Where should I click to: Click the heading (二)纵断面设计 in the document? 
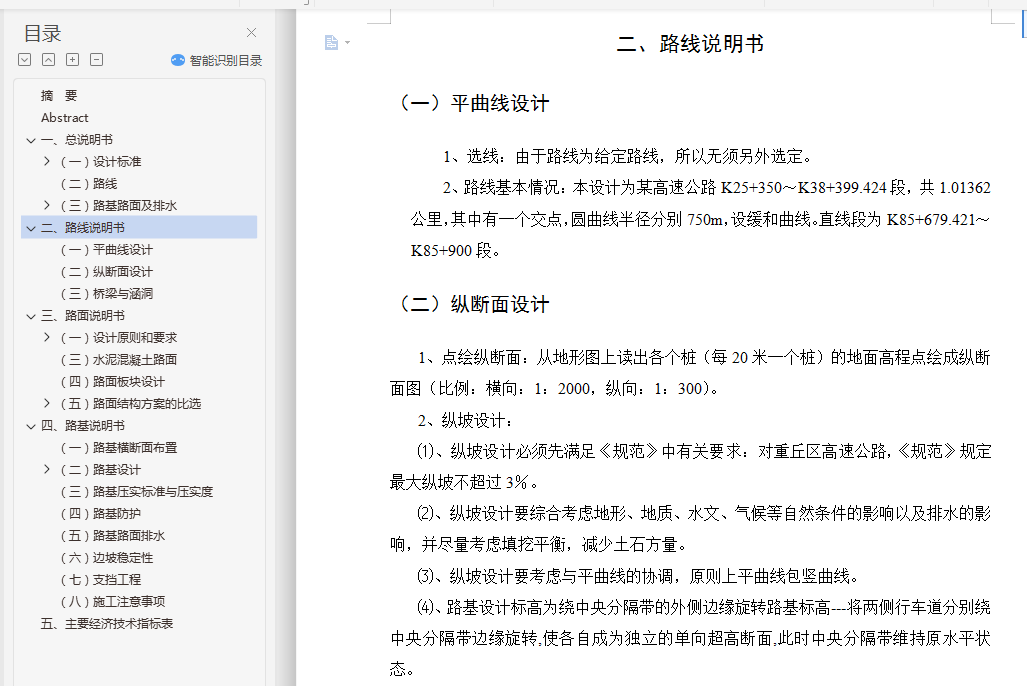(475, 305)
